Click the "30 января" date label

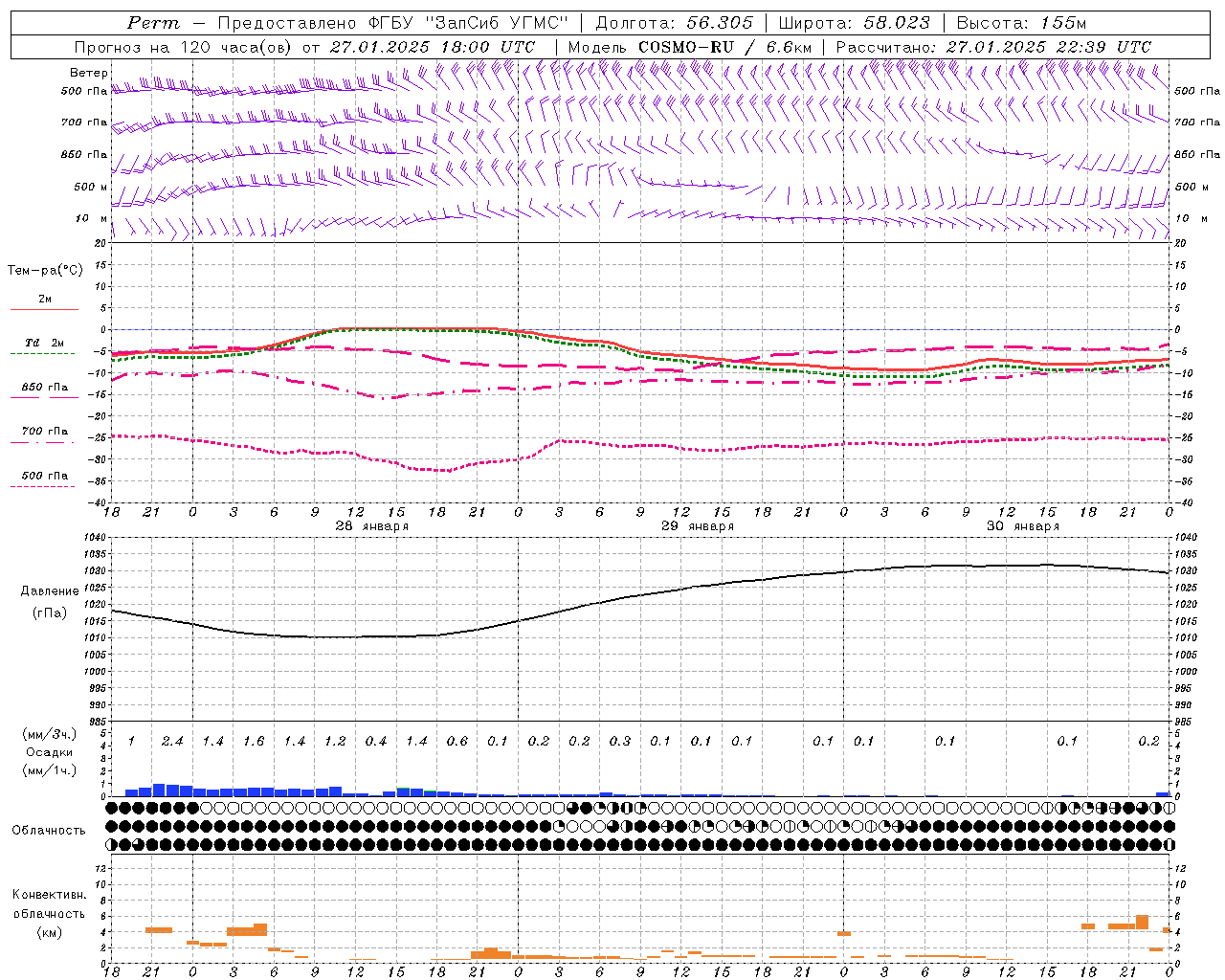tap(1022, 526)
